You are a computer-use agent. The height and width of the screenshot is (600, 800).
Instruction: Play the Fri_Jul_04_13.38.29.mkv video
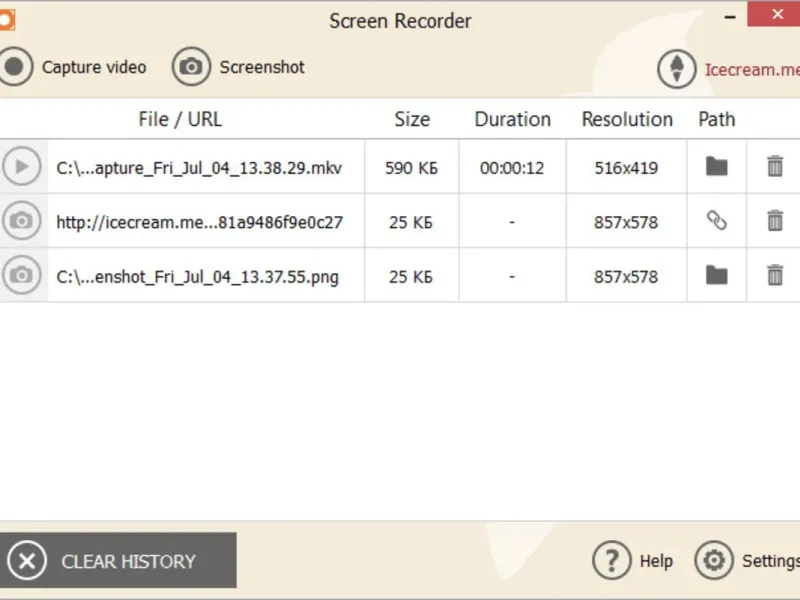tap(21, 166)
